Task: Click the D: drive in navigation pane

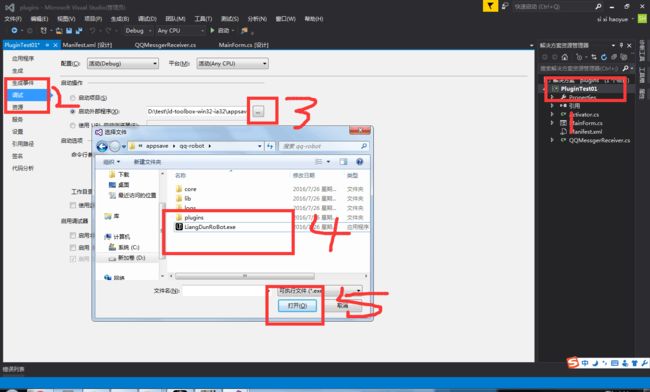Action: [131, 258]
